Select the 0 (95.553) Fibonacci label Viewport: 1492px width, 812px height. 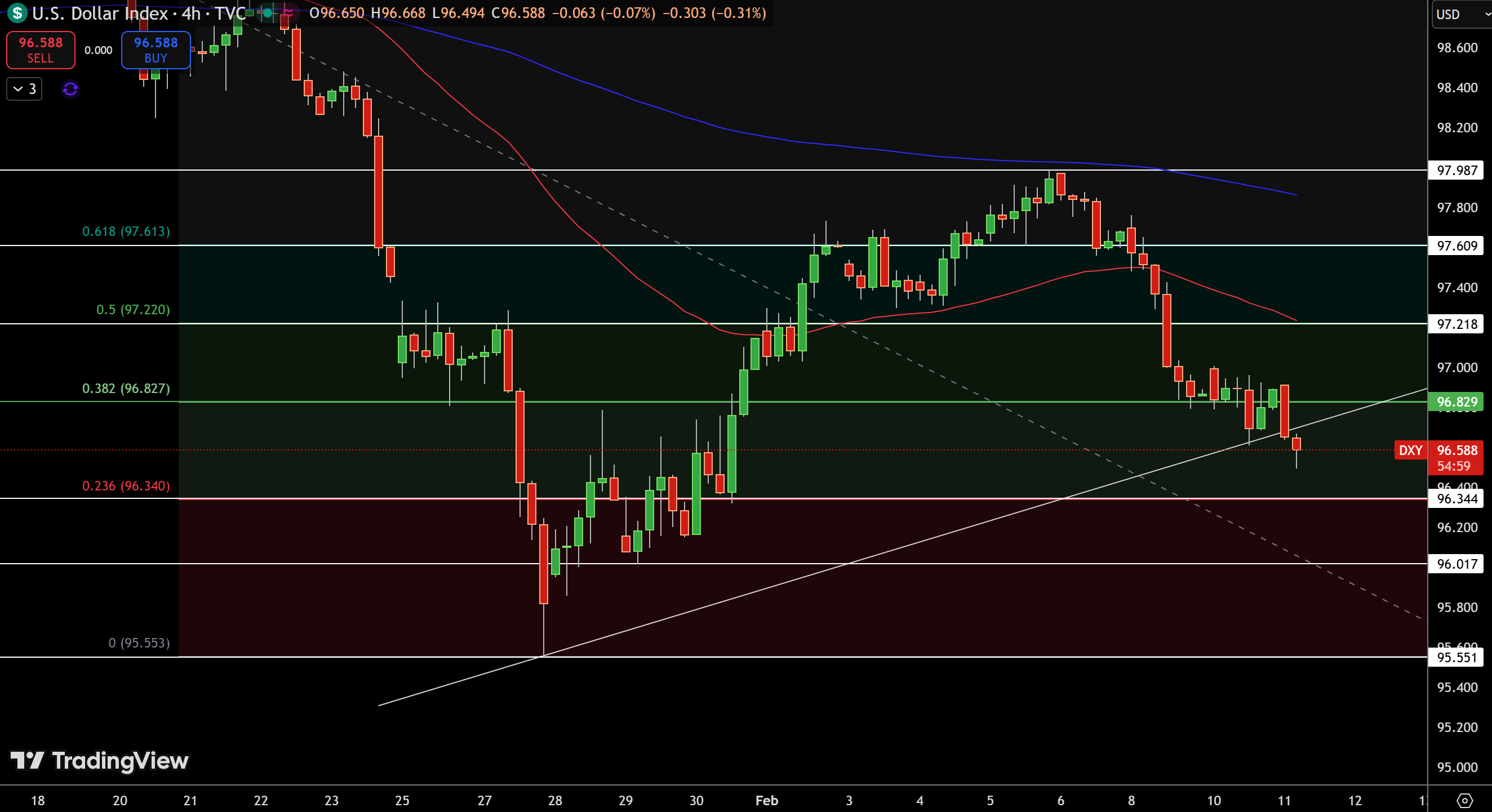(139, 643)
